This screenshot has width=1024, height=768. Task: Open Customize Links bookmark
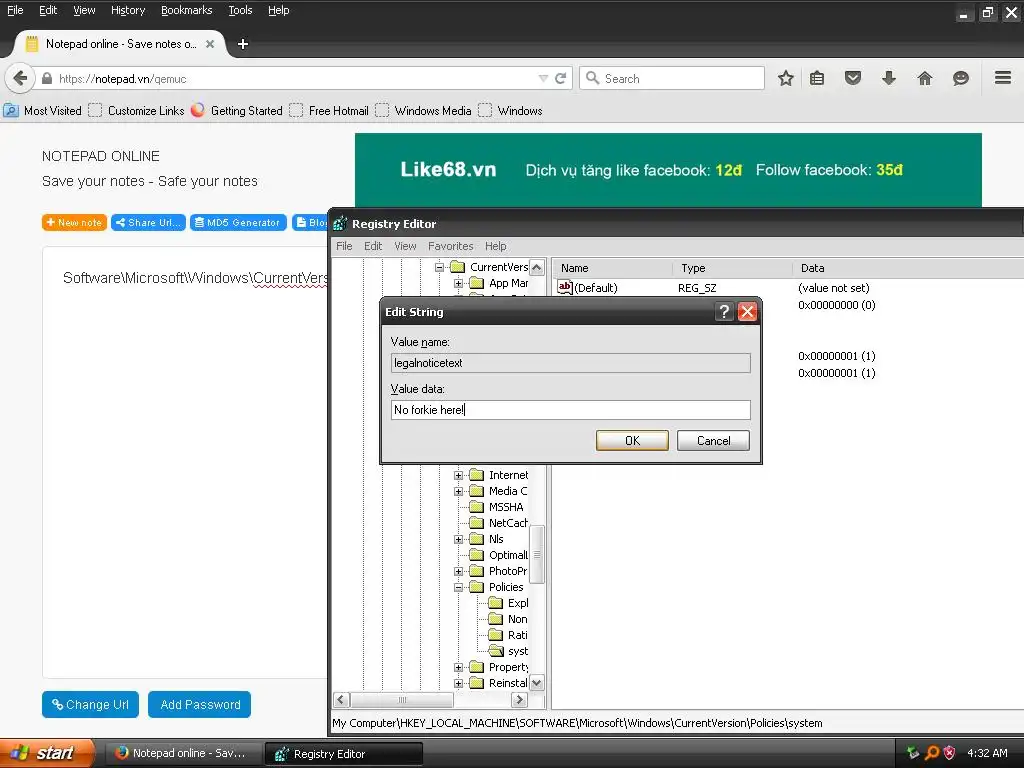pyautogui.click(x=136, y=110)
